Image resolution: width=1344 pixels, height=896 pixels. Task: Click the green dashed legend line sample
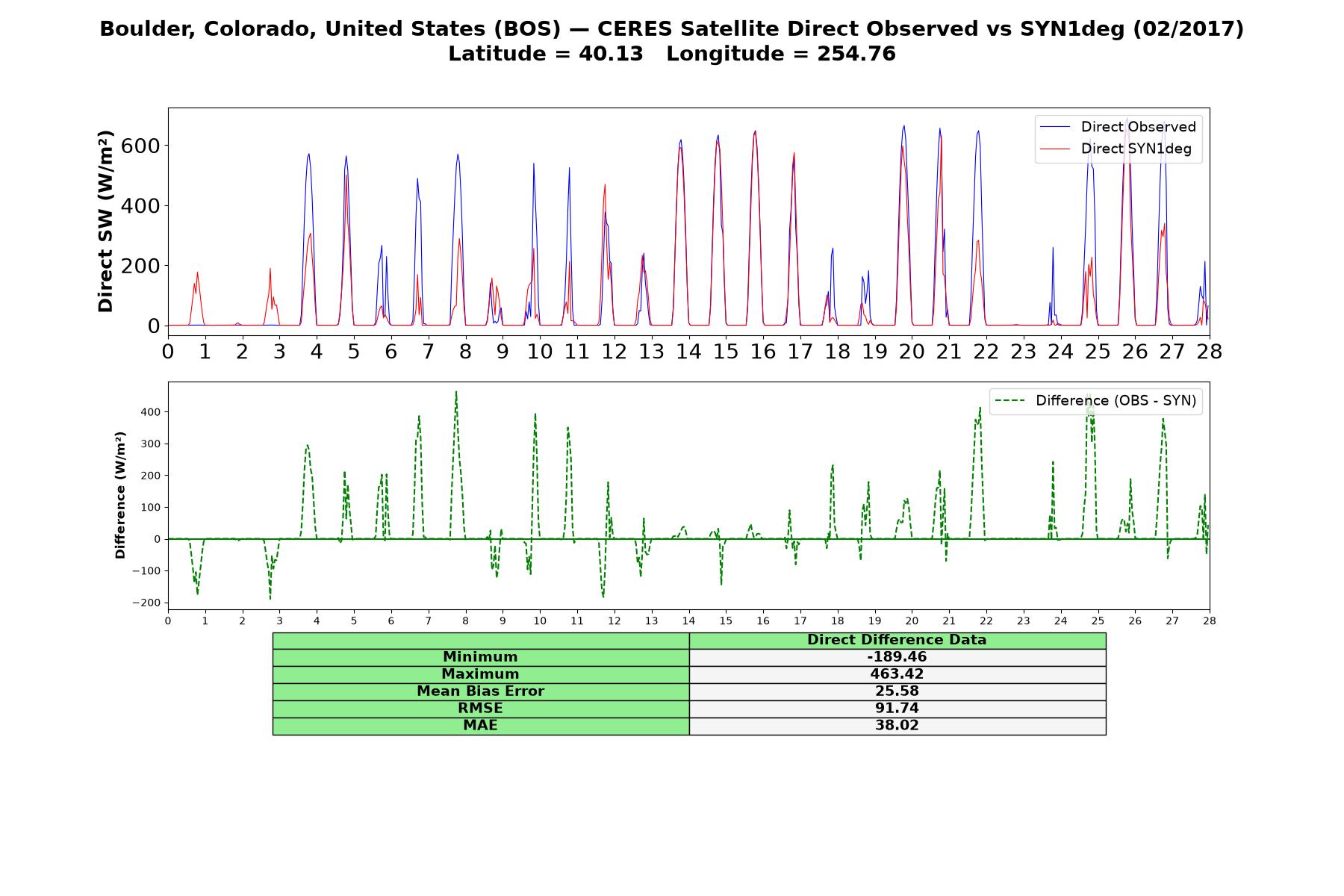click(x=1011, y=401)
